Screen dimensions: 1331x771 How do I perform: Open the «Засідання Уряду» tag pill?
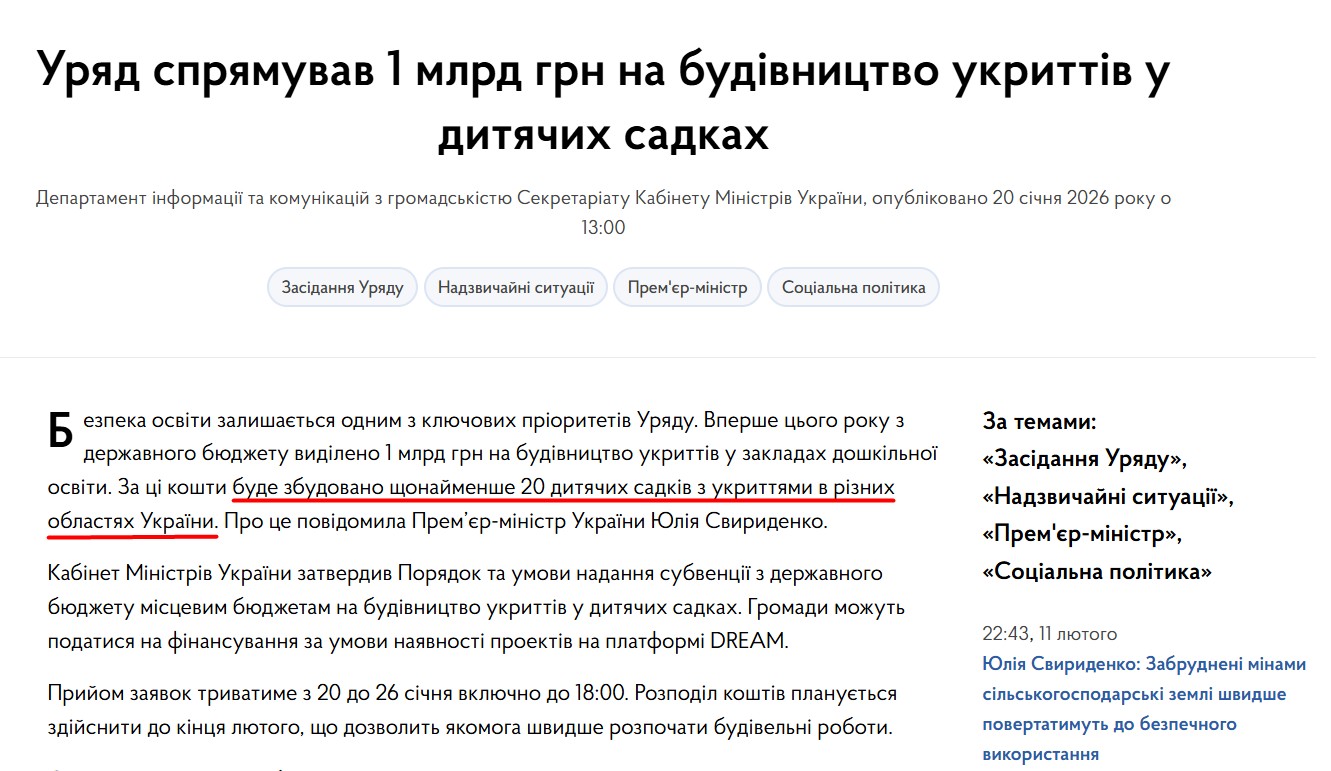click(x=342, y=287)
